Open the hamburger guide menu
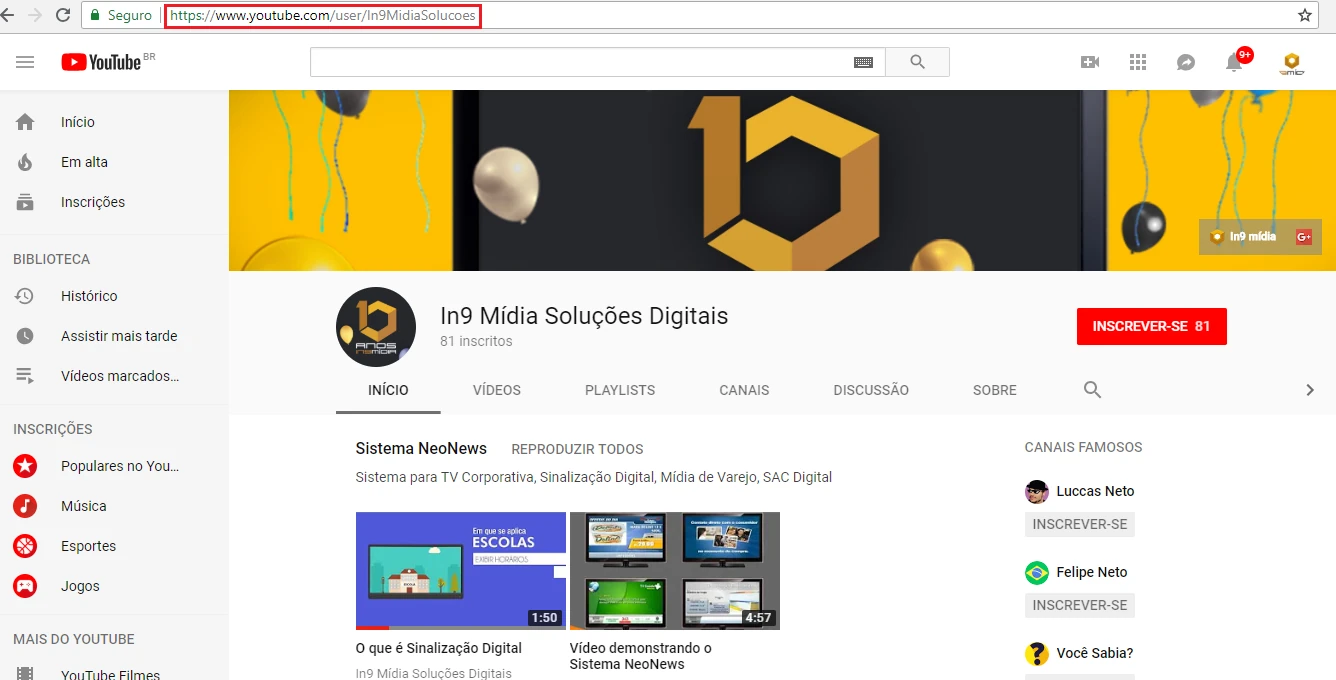 tap(25, 62)
